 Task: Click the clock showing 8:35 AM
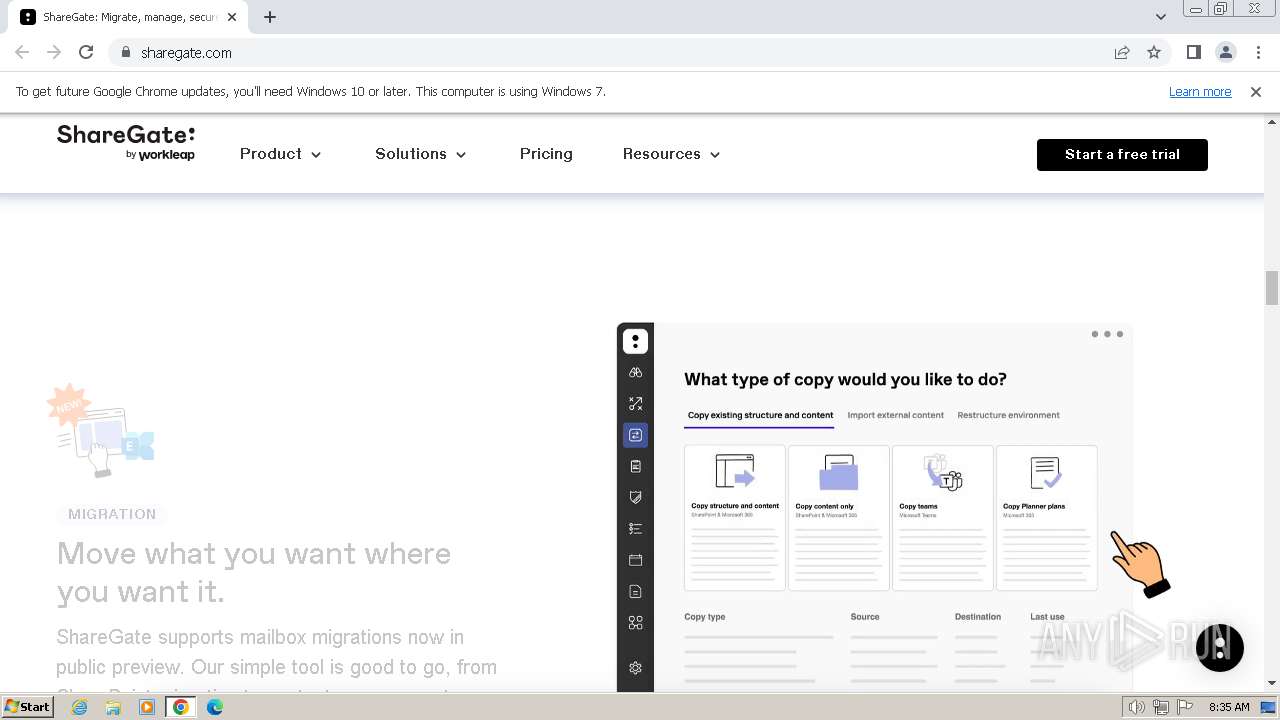pos(1229,707)
